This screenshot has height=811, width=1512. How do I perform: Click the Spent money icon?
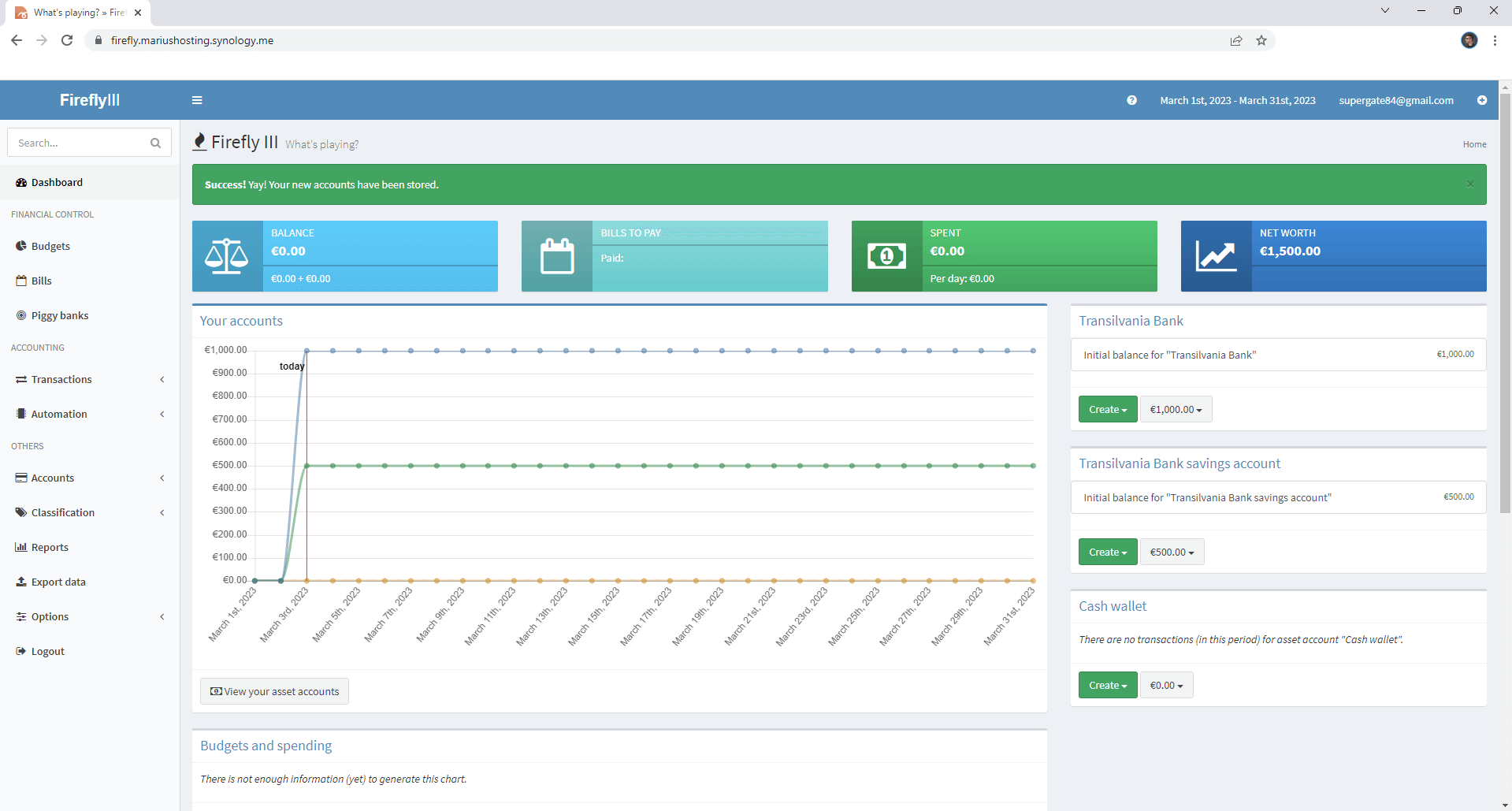(x=886, y=256)
